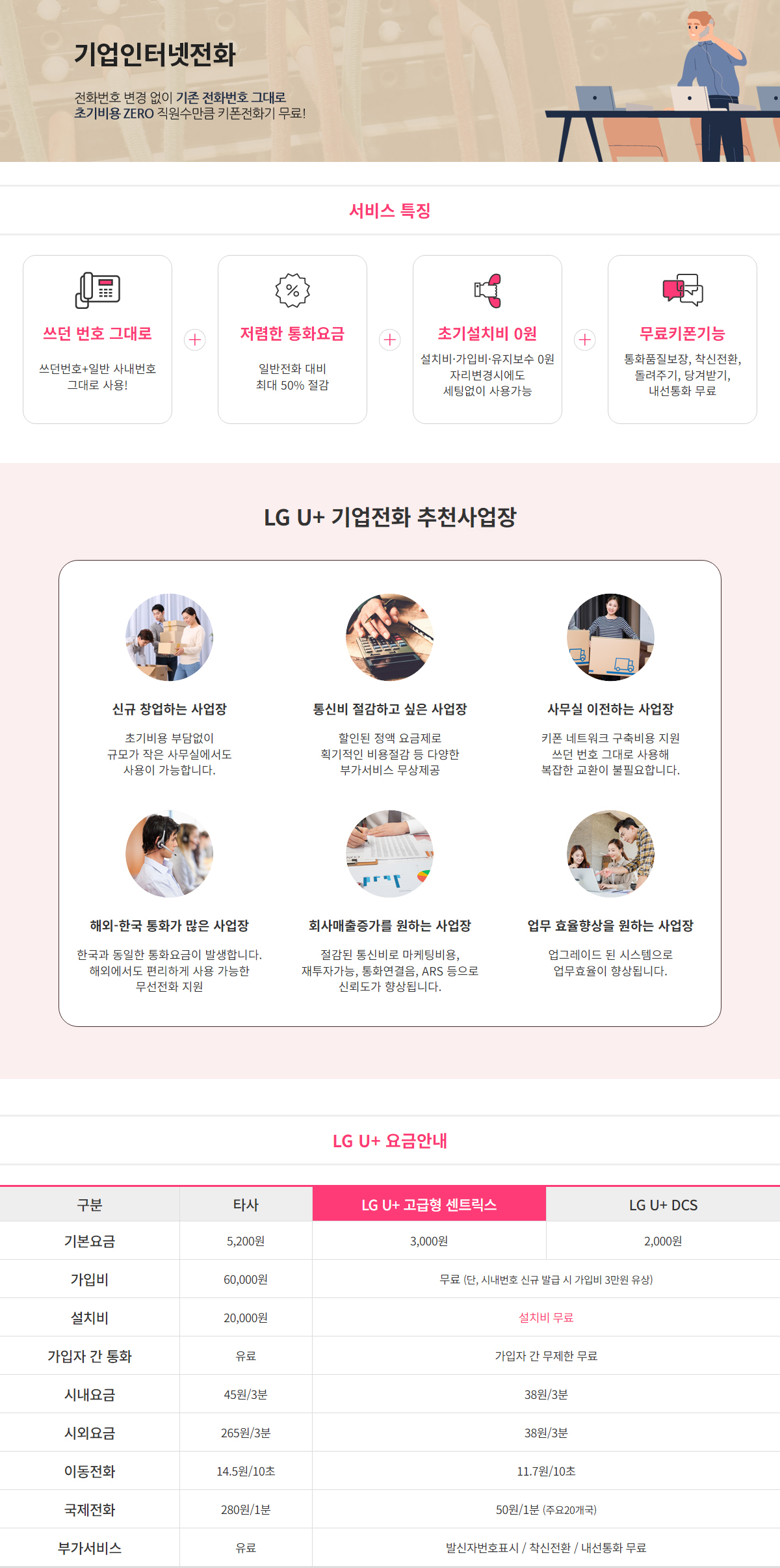Click the plus icon after 저렴한 통화요금 card
780x1568 pixels.
[x=390, y=339]
